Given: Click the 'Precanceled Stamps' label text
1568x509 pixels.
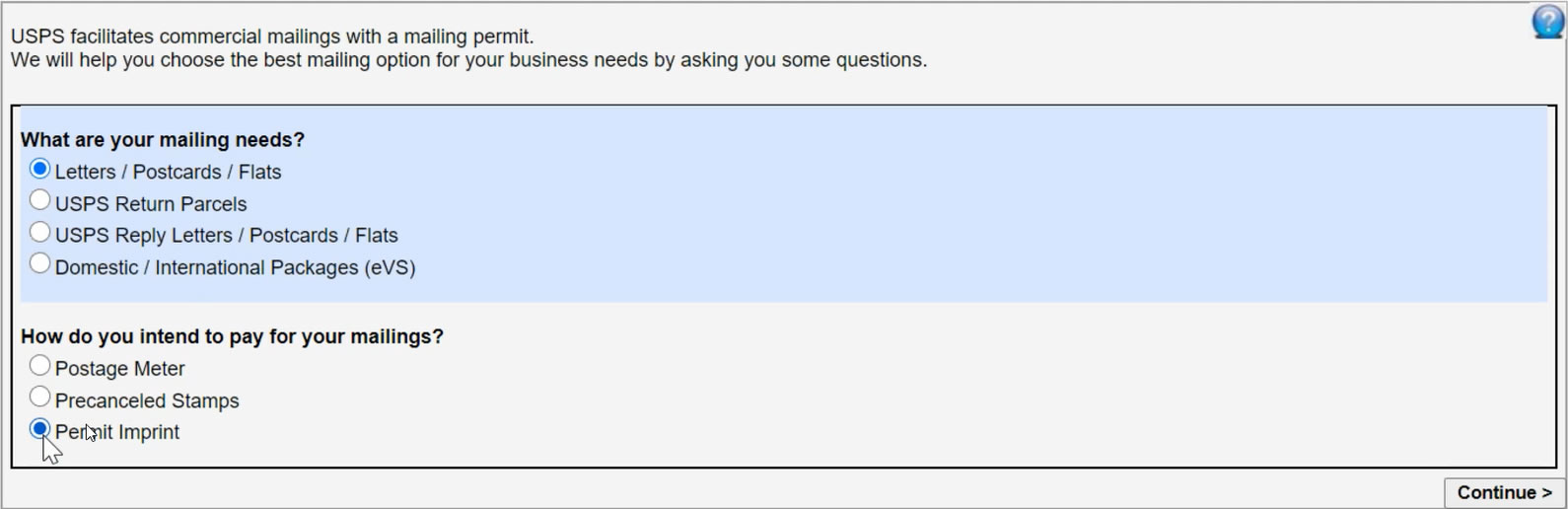Looking at the screenshot, I should pyautogui.click(x=147, y=400).
